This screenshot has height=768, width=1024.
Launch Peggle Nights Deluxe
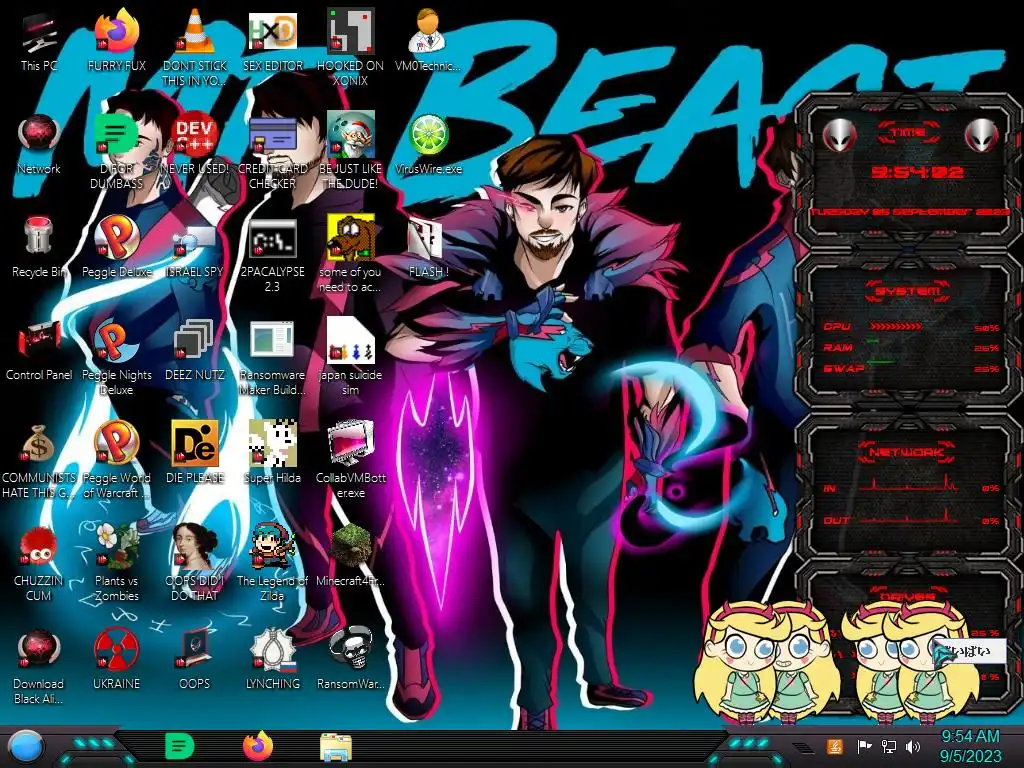(x=117, y=341)
